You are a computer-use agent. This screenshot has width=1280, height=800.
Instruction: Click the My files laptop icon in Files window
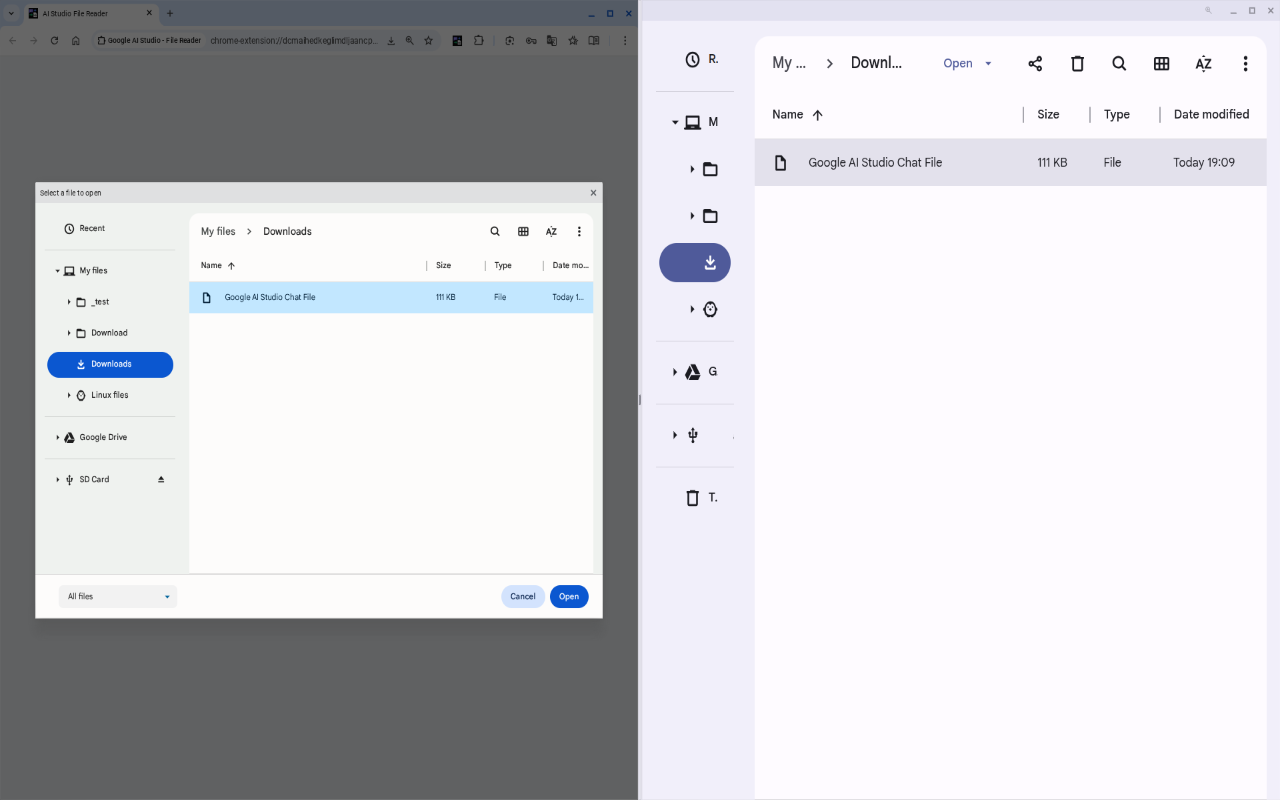click(692, 123)
